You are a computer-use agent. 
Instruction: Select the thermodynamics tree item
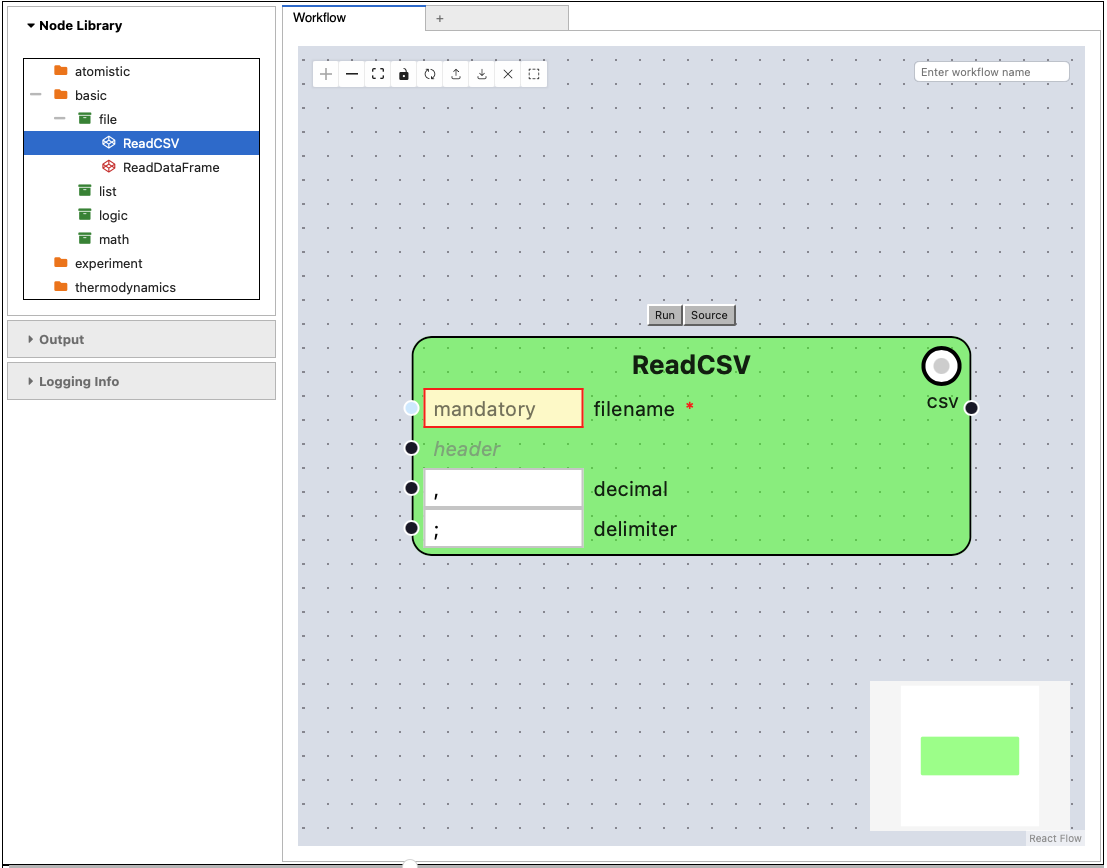141,287
